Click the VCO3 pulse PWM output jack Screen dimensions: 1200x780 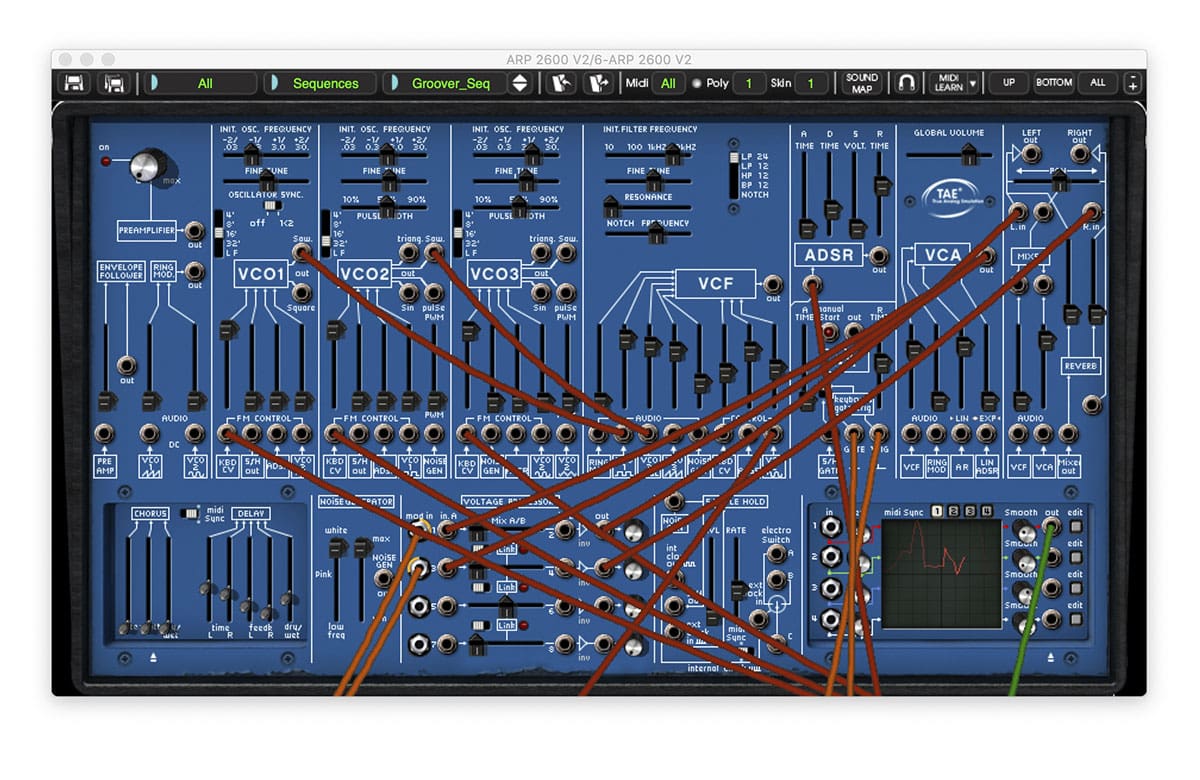pos(566,293)
